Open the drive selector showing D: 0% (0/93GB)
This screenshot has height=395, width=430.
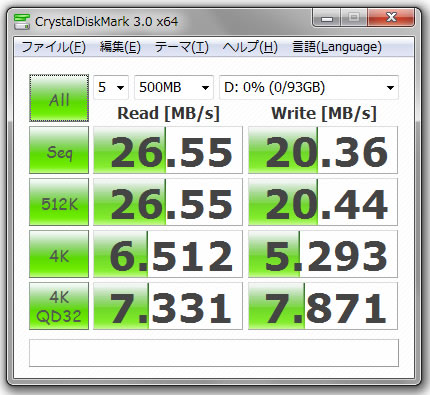pyautogui.click(x=309, y=87)
